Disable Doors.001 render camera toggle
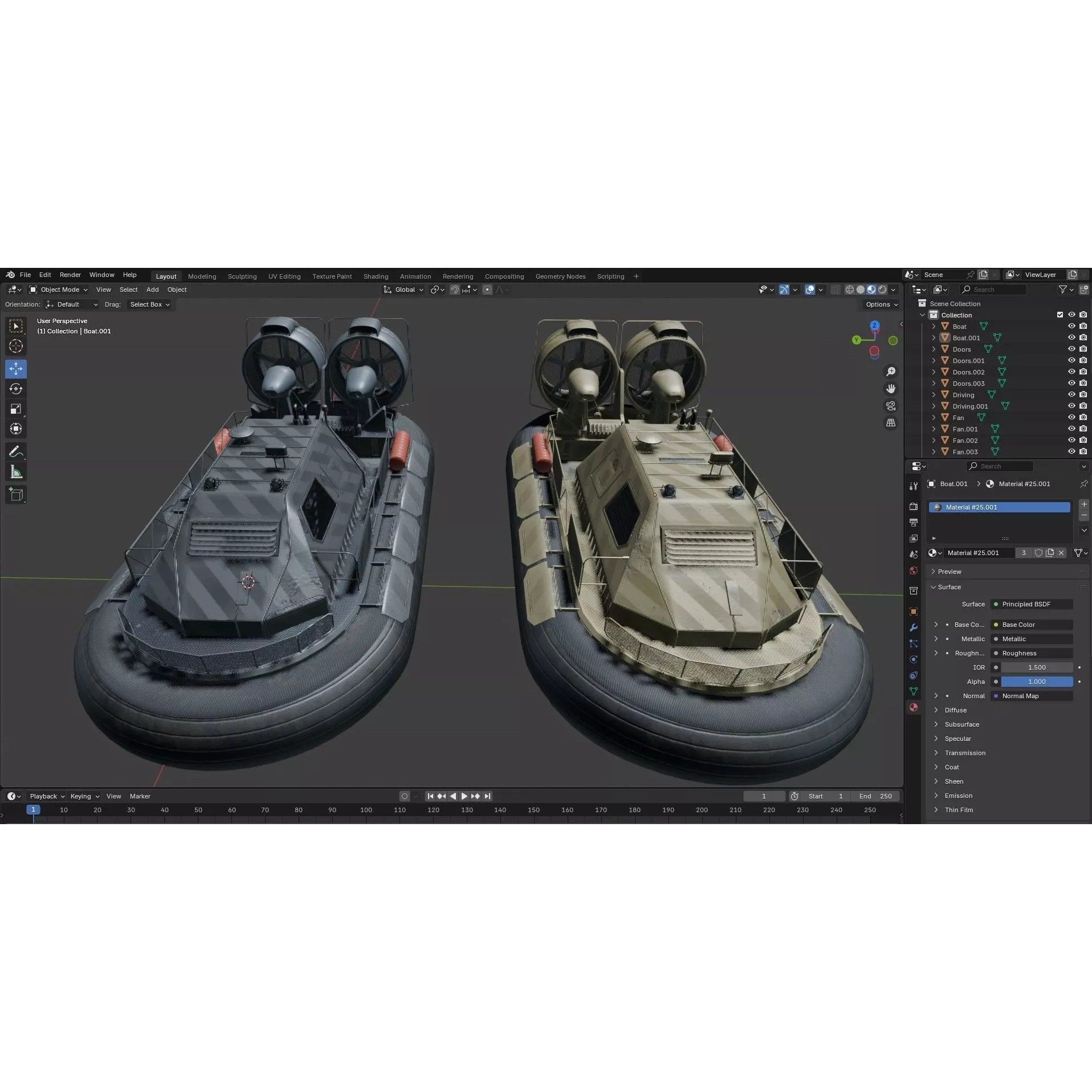 pyautogui.click(x=1083, y=360)
